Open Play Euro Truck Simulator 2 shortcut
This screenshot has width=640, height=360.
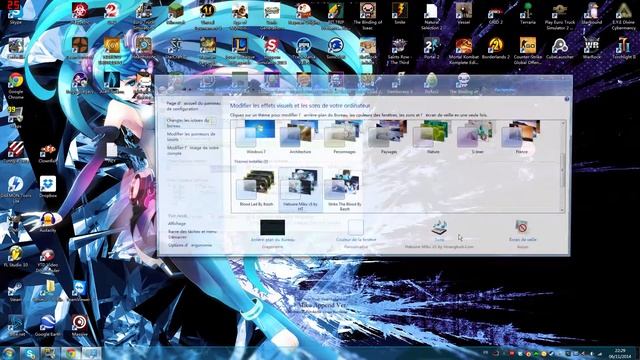pyautogui.click(x=560, y=16)
